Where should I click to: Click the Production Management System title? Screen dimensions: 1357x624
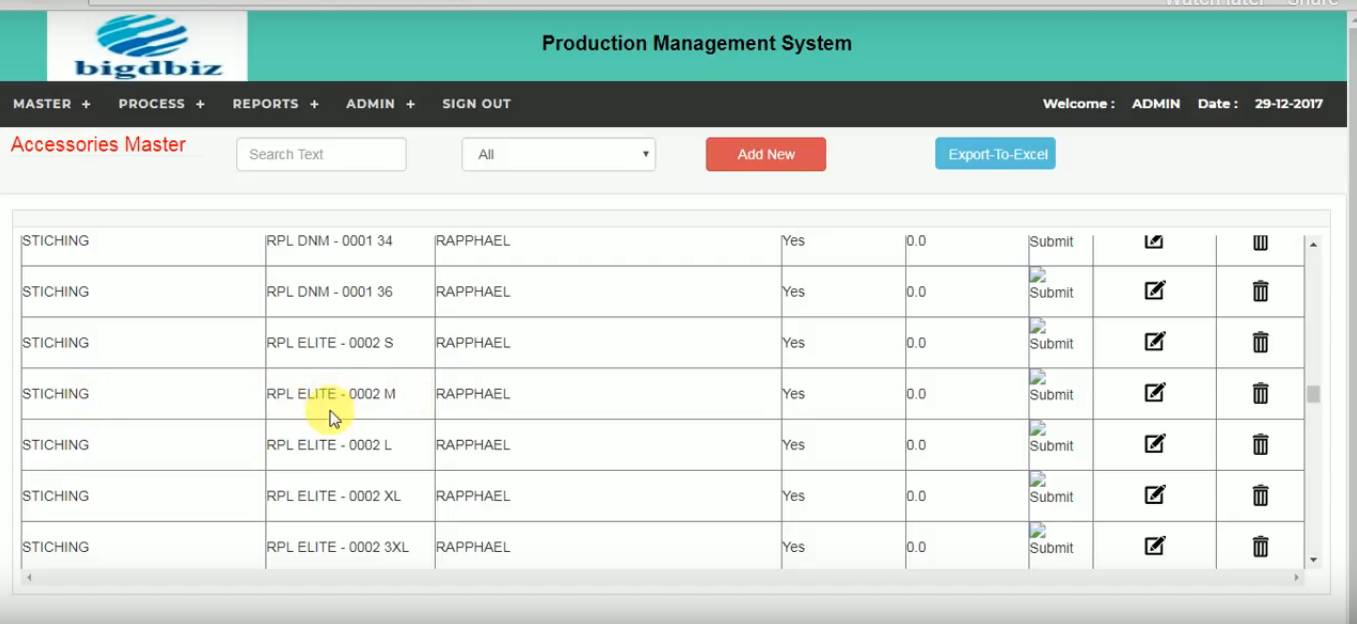tap(697, 43)
